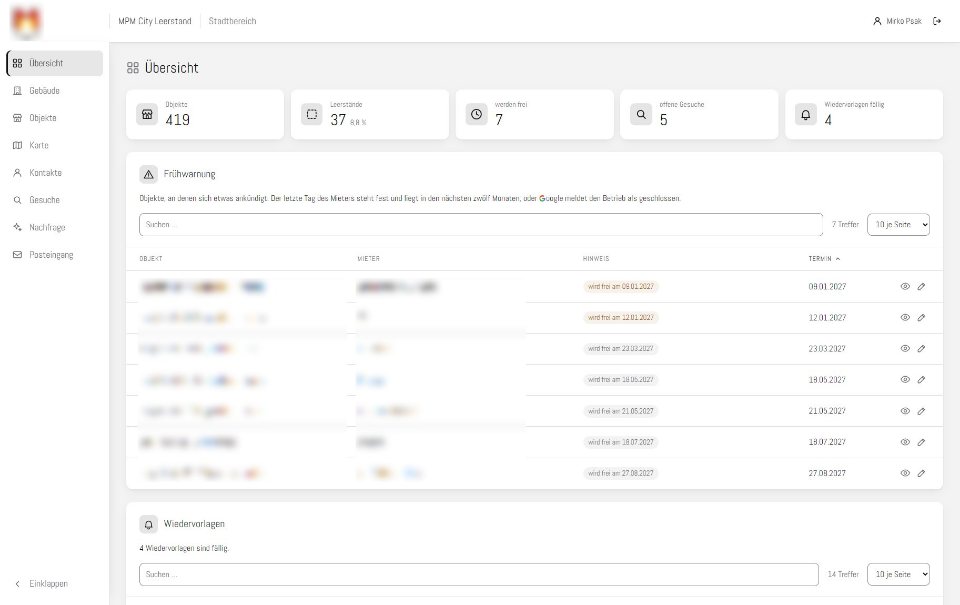Image resolution: width=960 pixels, height=605 pixels.
Task: Click the Gesuche magnifier icon in sidebar
Action: [17, 200]
